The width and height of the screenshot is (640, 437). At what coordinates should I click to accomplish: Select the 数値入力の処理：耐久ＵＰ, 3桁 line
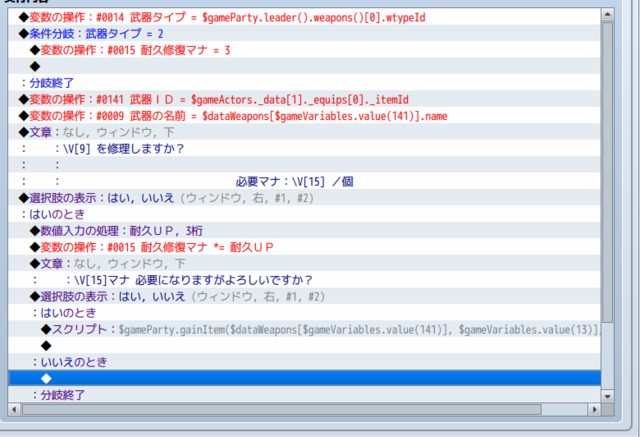pos(304,231)
